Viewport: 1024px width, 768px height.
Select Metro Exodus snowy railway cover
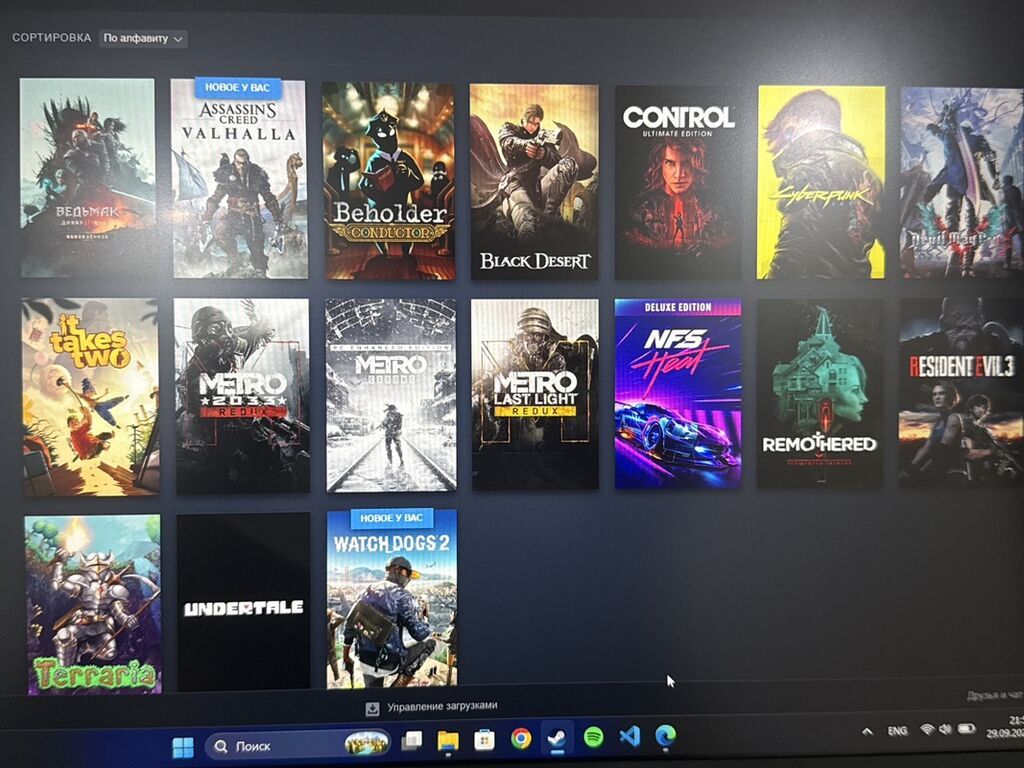click(x=391, y=395)
